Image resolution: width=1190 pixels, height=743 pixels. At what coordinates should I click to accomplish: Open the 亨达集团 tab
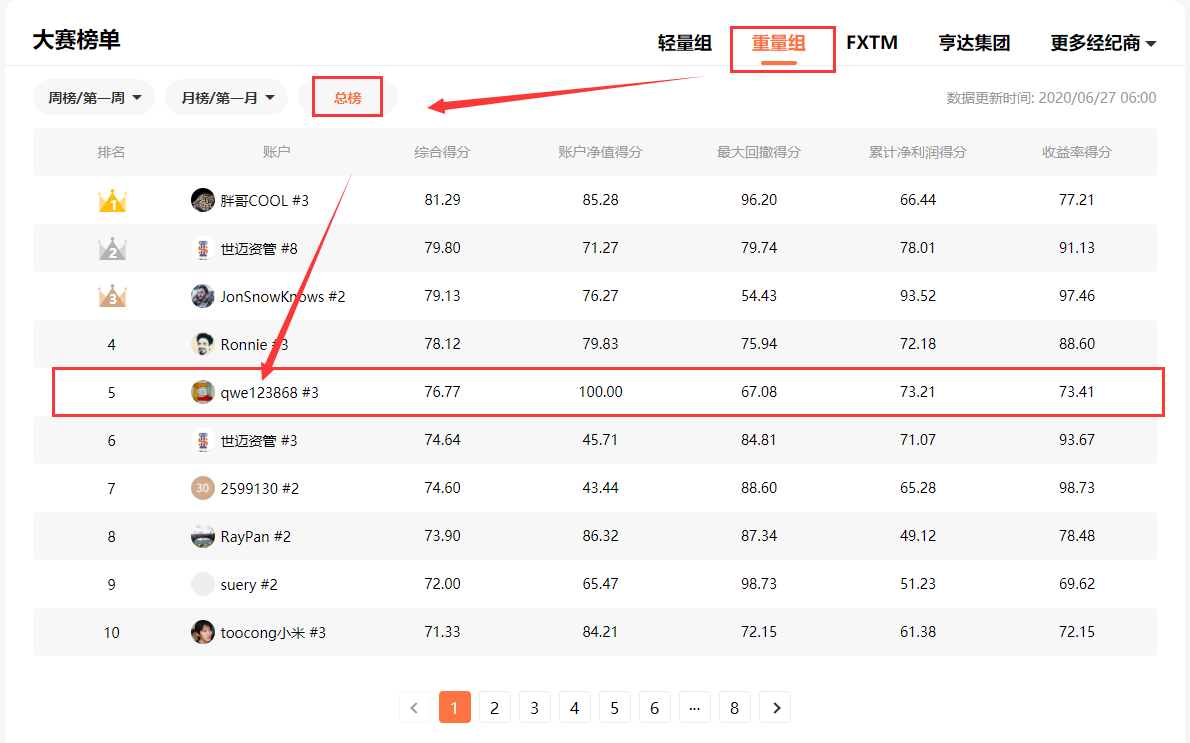[974, 43]
